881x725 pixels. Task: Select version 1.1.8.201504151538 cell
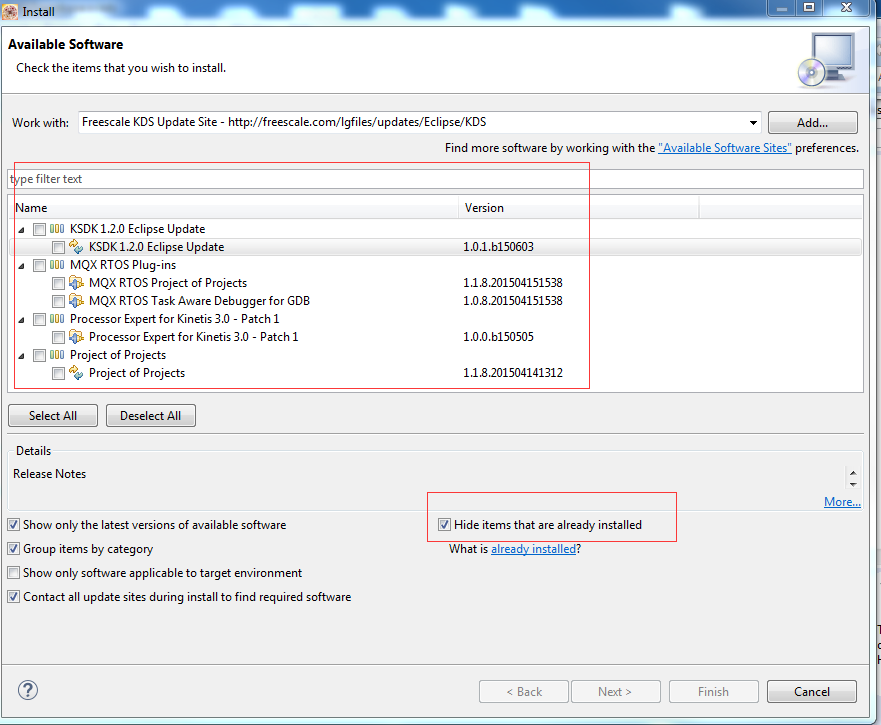512,283
